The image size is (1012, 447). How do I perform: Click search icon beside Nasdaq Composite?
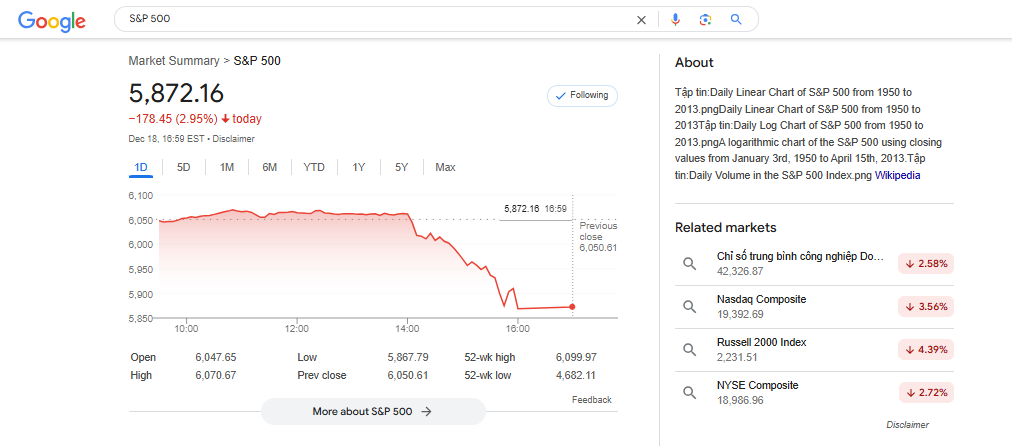click(x=689, y=306)
